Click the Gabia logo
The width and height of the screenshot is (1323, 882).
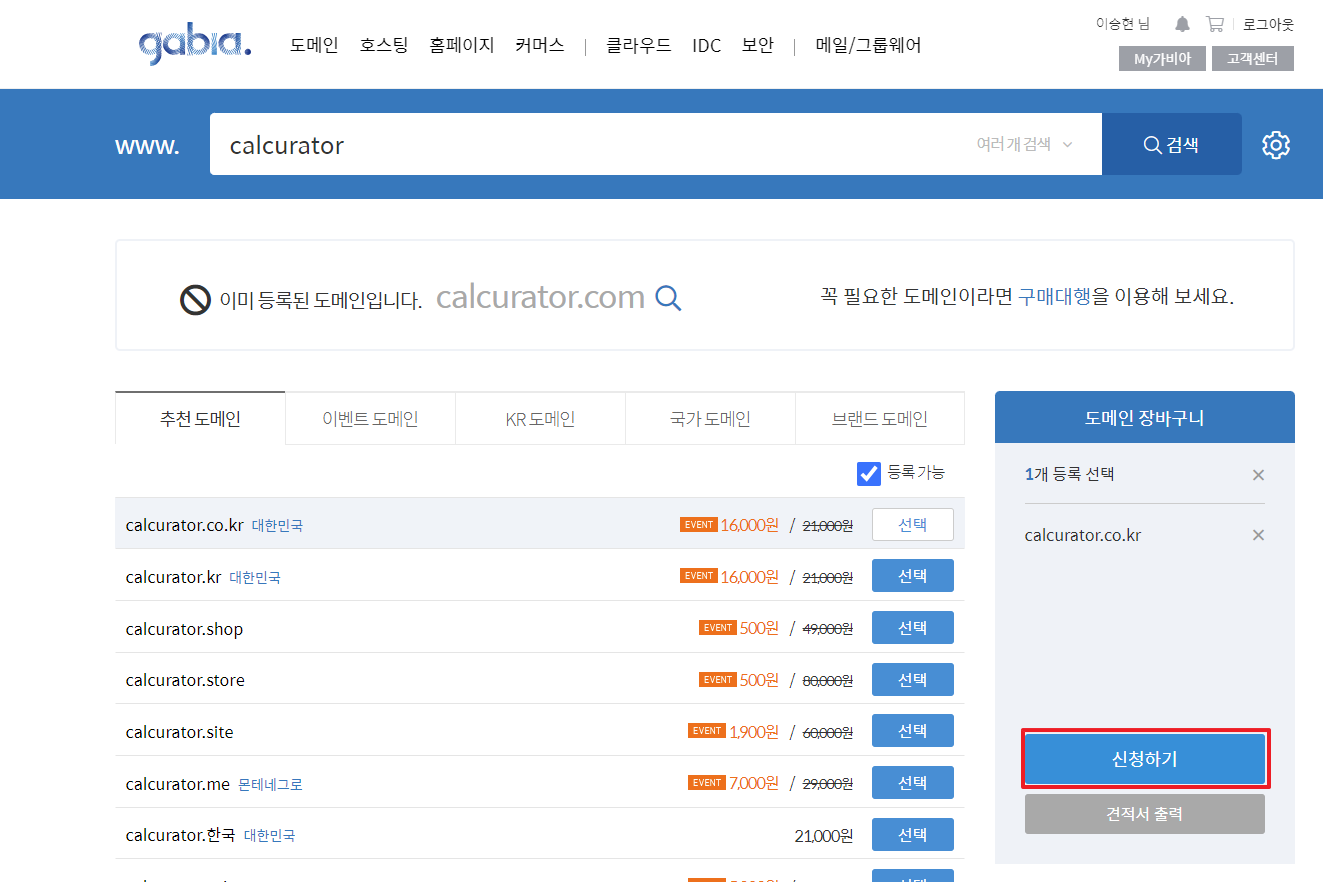[195, 45]
